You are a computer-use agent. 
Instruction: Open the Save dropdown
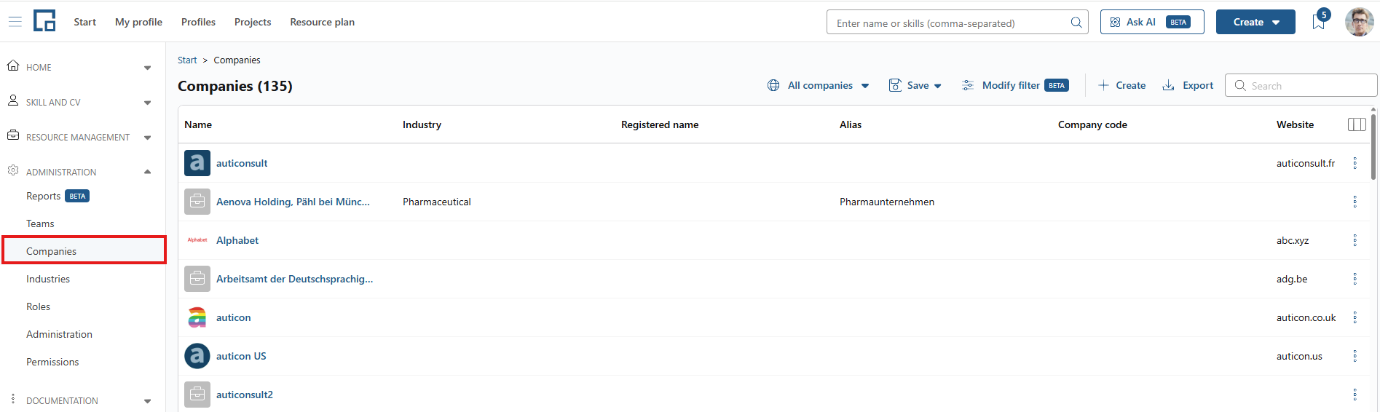pos(915,86)
